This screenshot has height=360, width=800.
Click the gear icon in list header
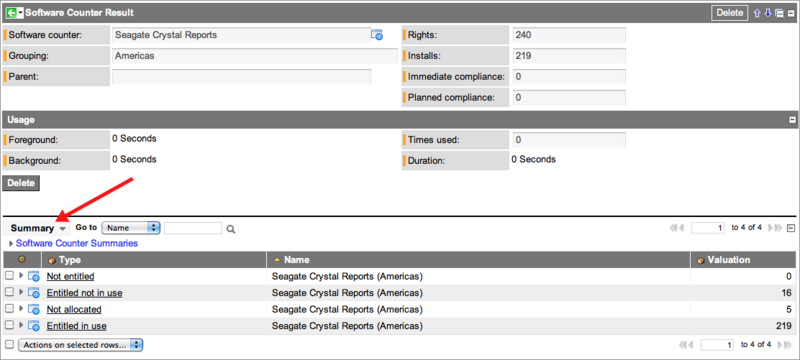click(22, 260)
